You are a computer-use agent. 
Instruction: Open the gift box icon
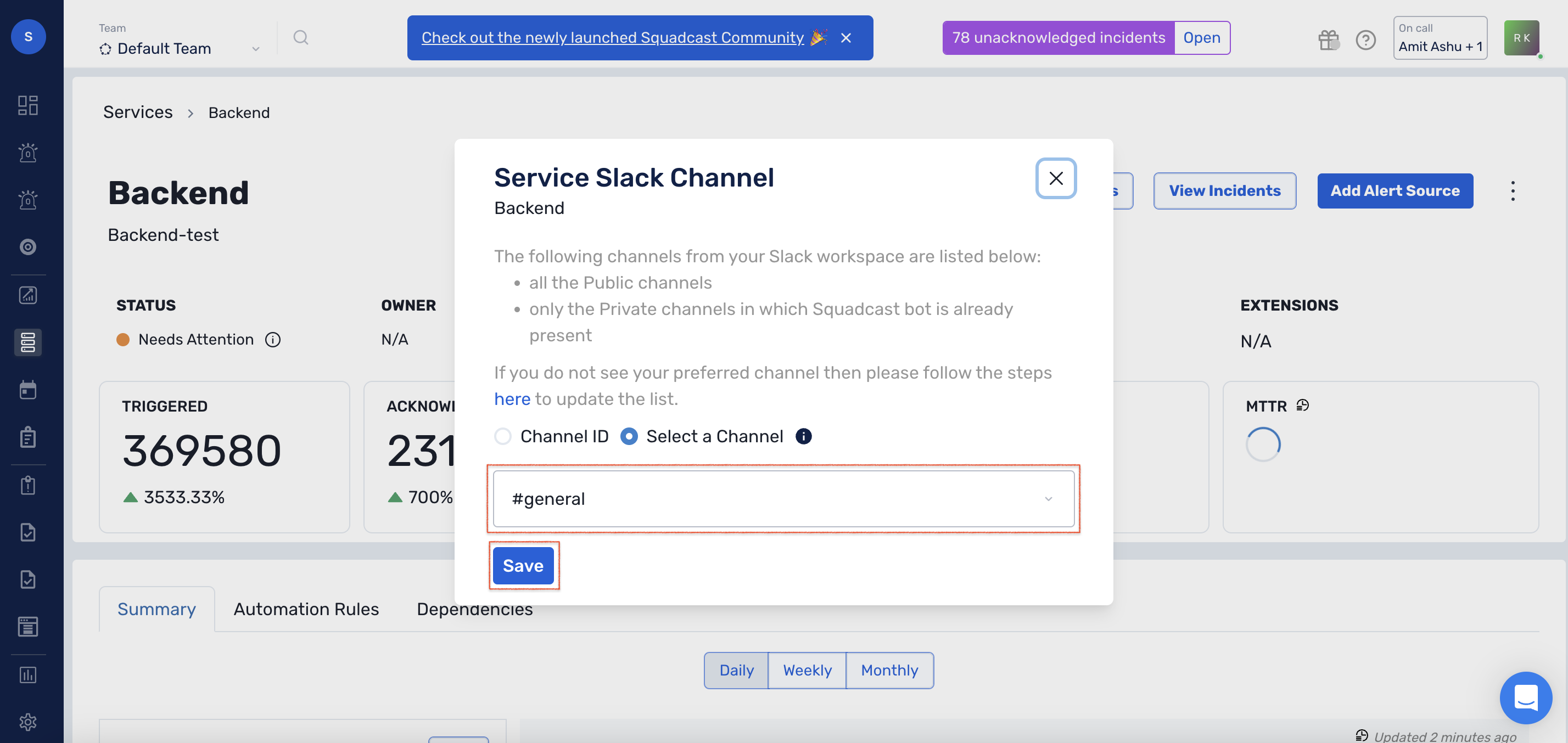(x=1328, y=40)
